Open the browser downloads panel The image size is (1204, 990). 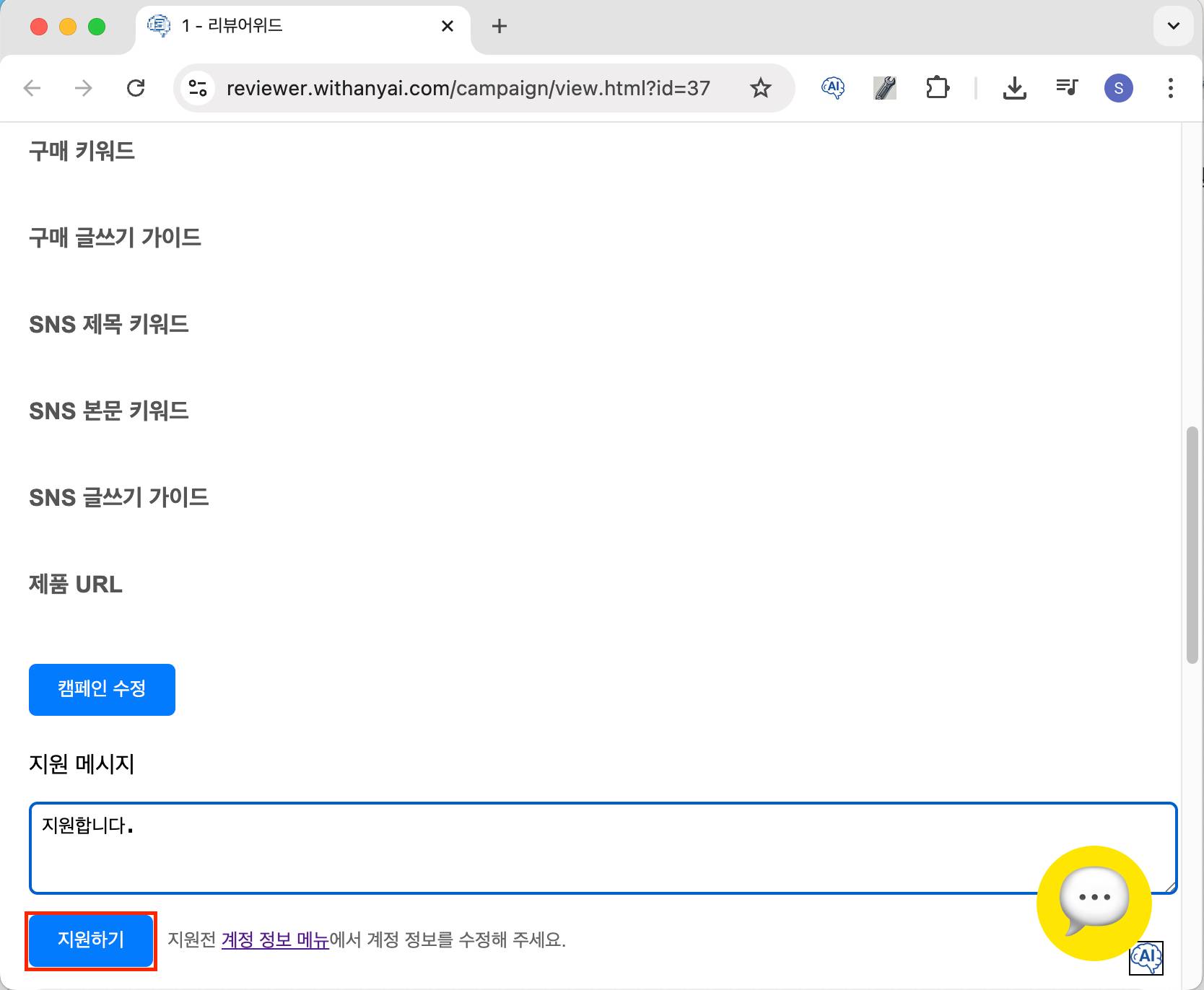[x=1014, y=88]
